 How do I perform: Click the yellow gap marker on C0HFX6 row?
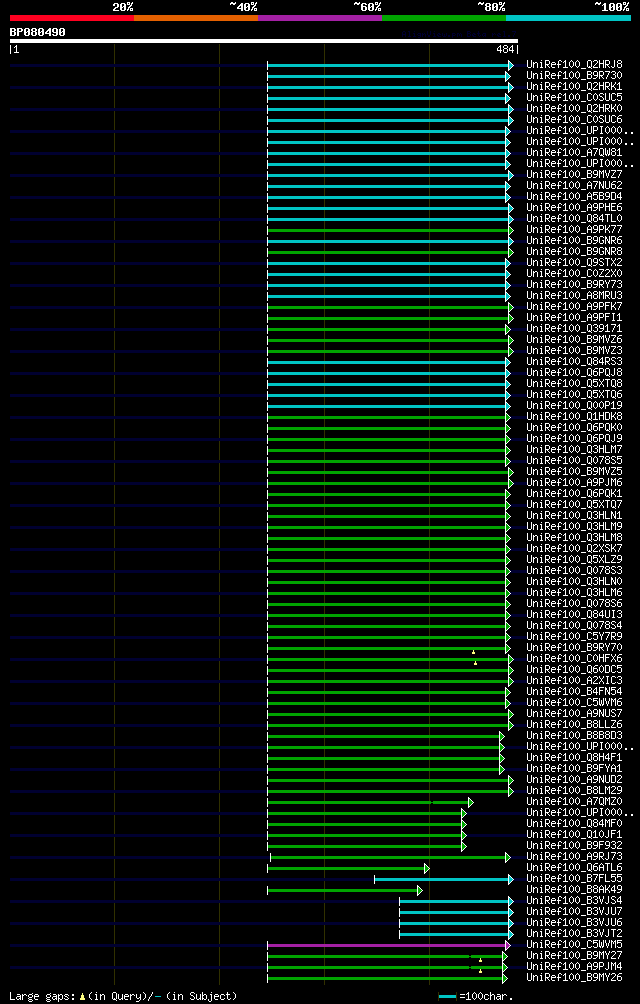476,663
